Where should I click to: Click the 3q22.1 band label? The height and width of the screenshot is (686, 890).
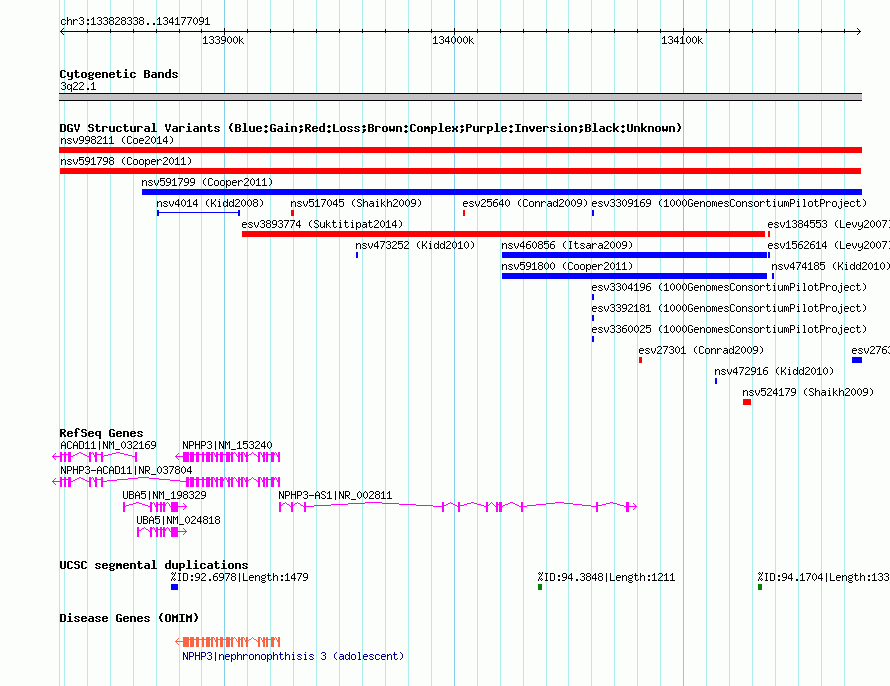(78, 86)
